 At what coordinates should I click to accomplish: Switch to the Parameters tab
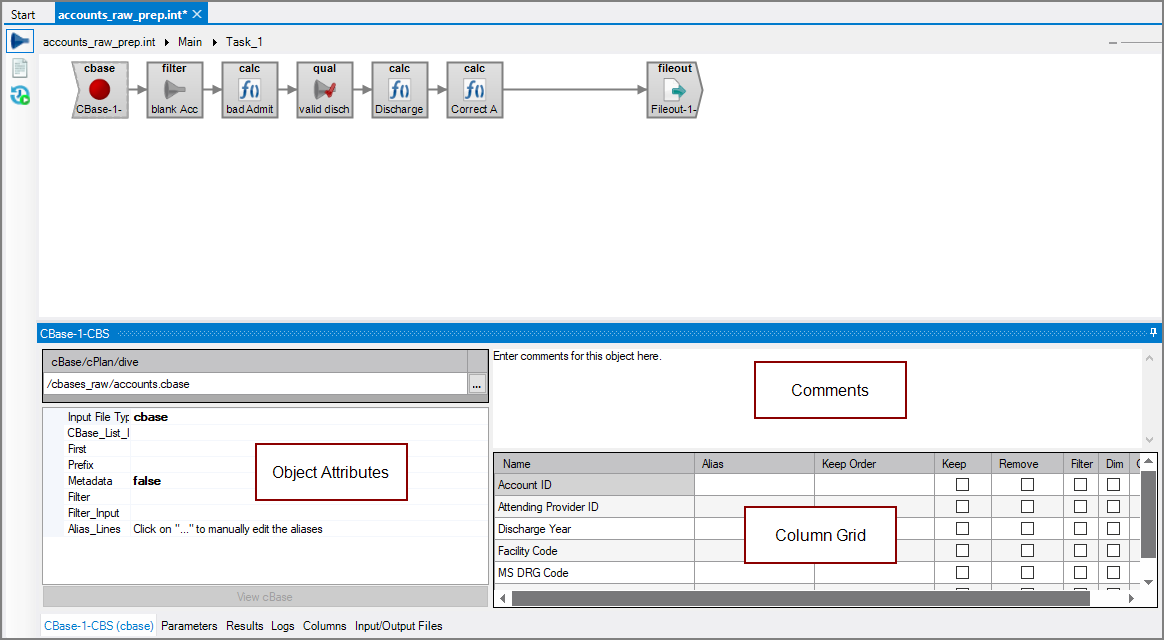click(x=189, y=625)
